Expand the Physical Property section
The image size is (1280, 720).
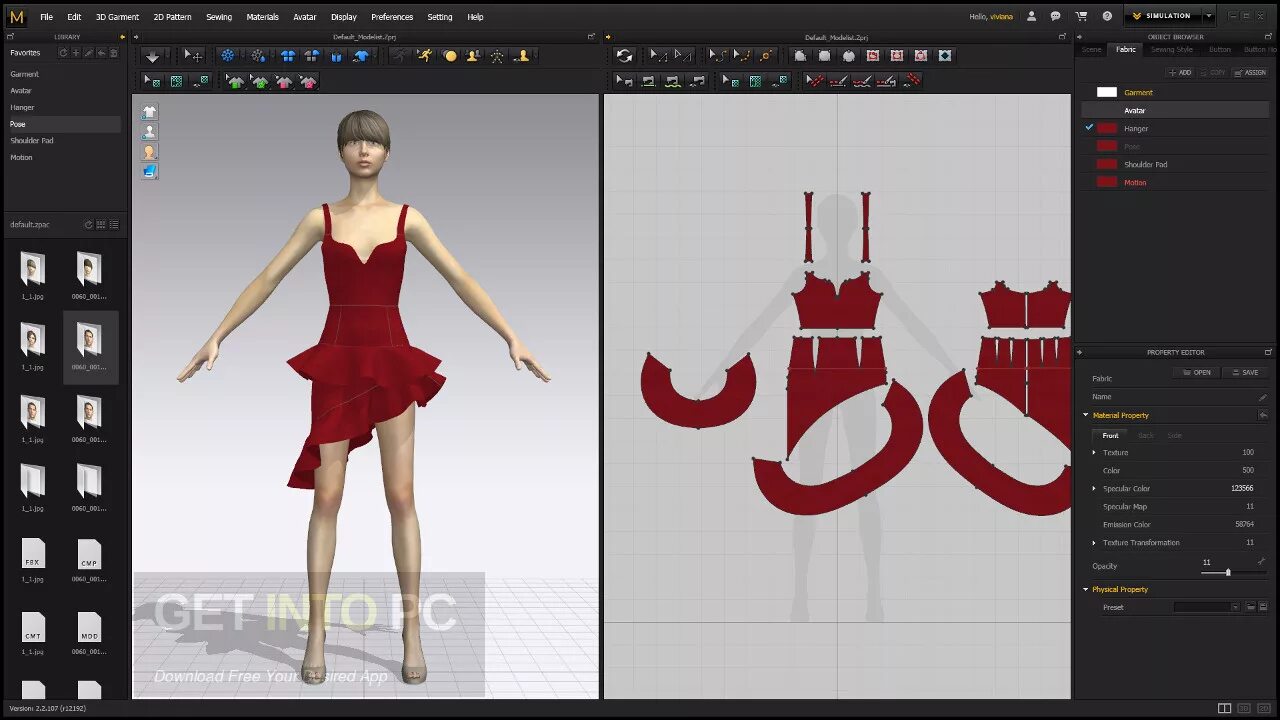[x=1086, y=589]
